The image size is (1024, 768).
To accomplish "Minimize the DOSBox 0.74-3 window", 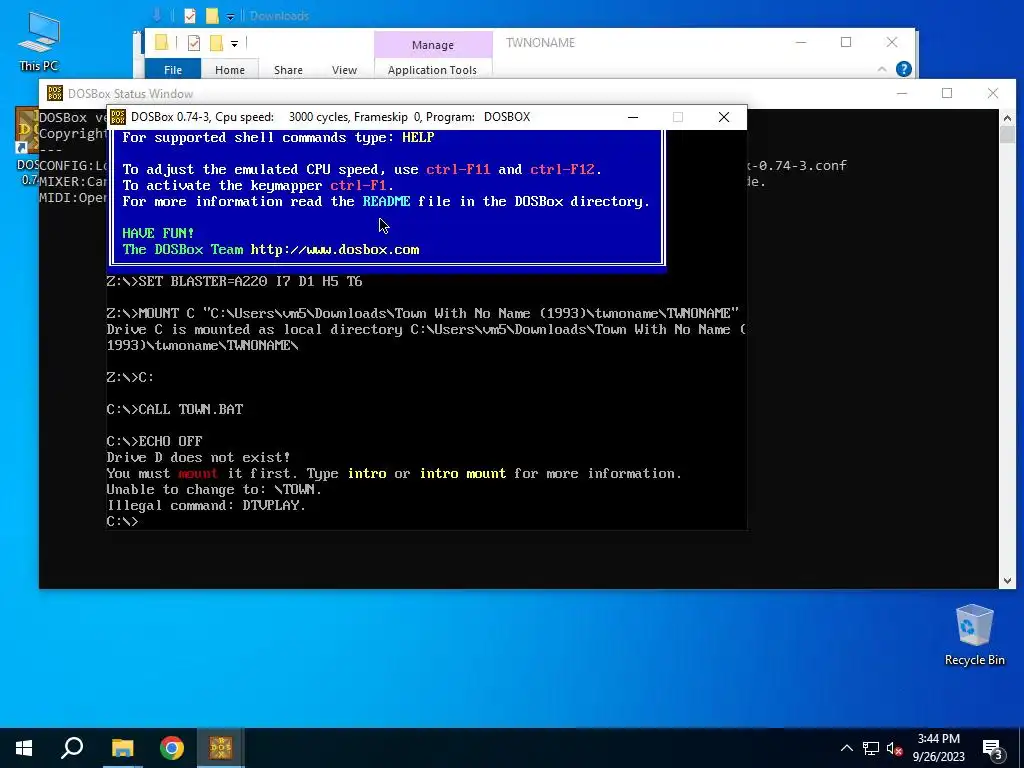I will [x=633, y=117].
